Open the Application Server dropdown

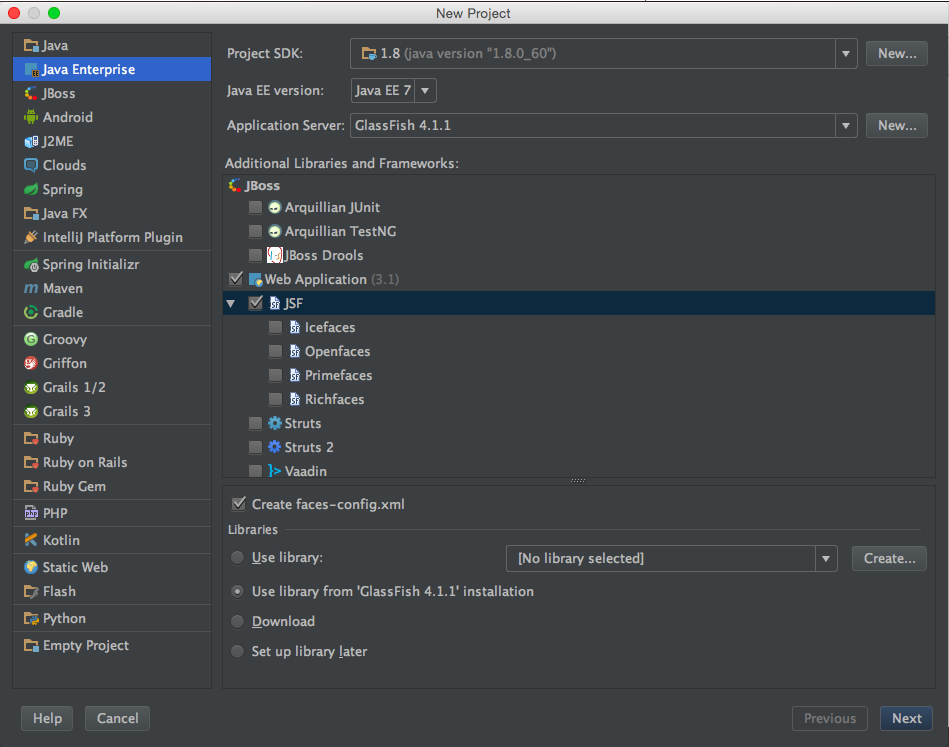point(846,125)
